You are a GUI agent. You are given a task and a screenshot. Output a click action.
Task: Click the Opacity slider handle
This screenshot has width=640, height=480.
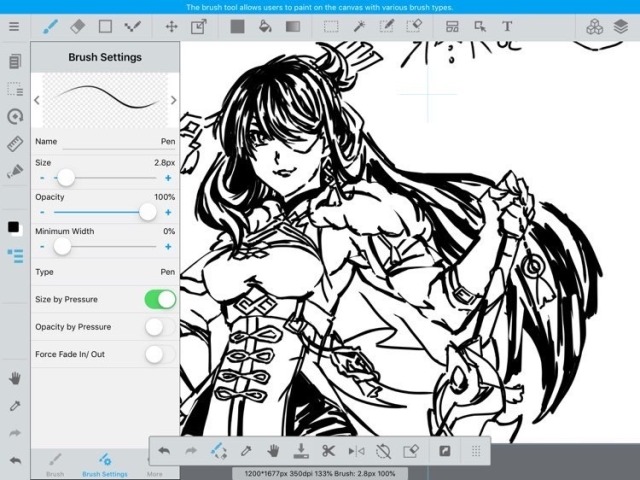[147, 212]
